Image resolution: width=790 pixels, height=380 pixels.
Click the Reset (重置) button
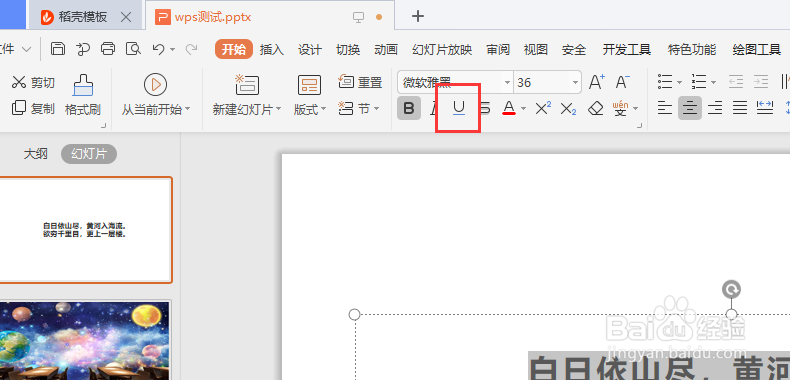pos(360,82)
